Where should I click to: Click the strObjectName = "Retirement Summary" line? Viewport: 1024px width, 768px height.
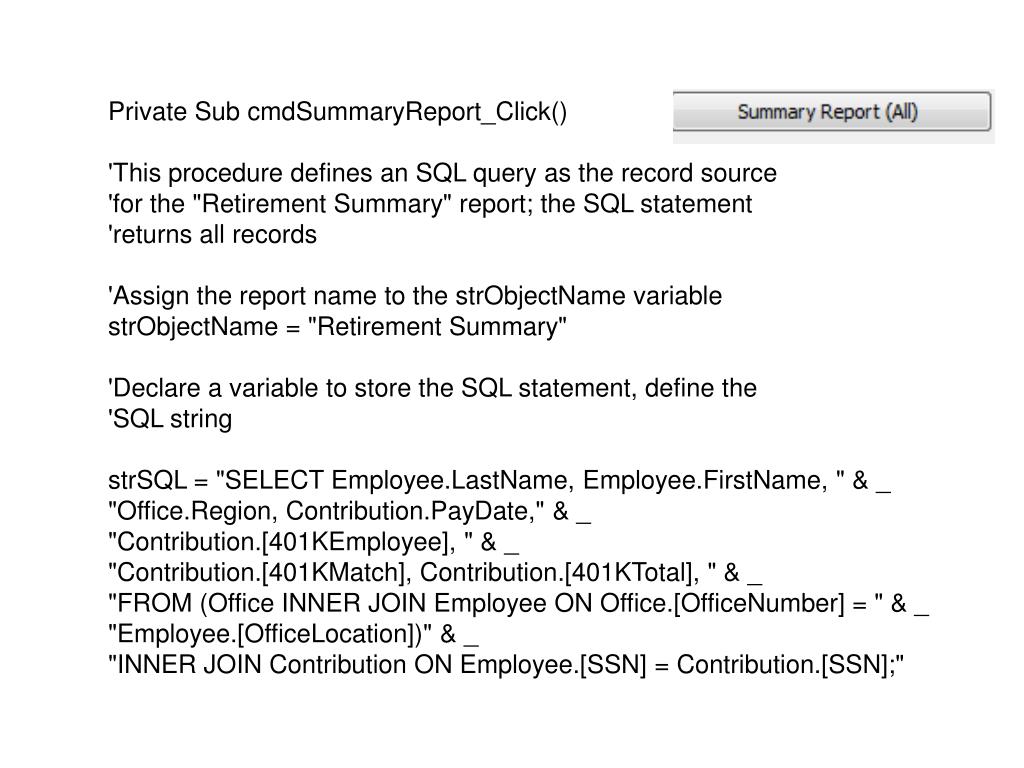coord(337,327)
